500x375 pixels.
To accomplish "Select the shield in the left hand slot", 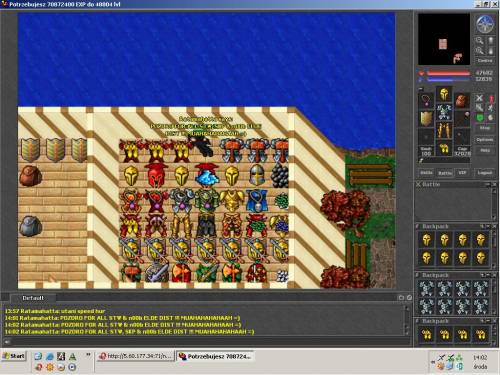I will (426, 118).
